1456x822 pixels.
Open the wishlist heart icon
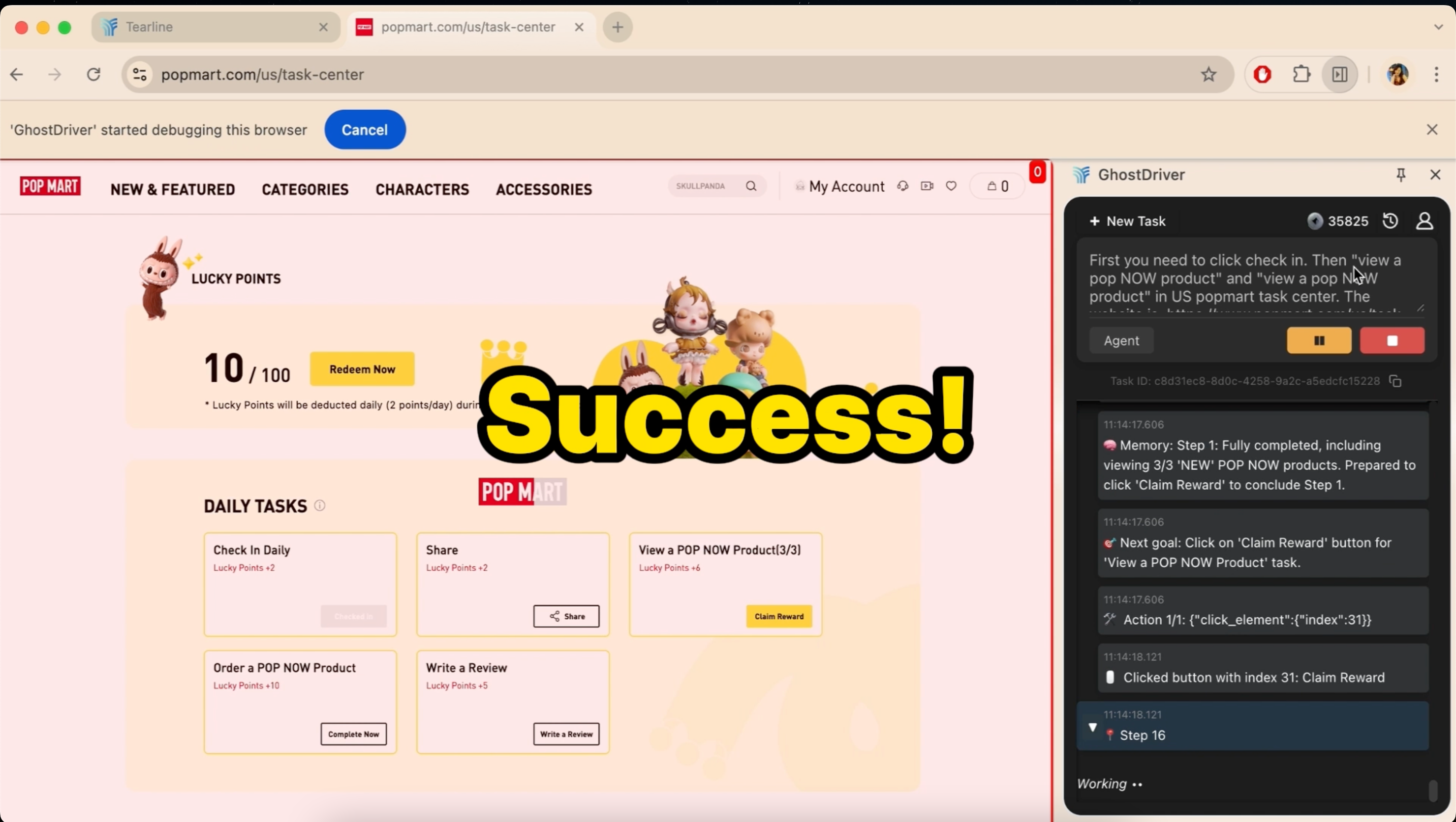[951, 186]
